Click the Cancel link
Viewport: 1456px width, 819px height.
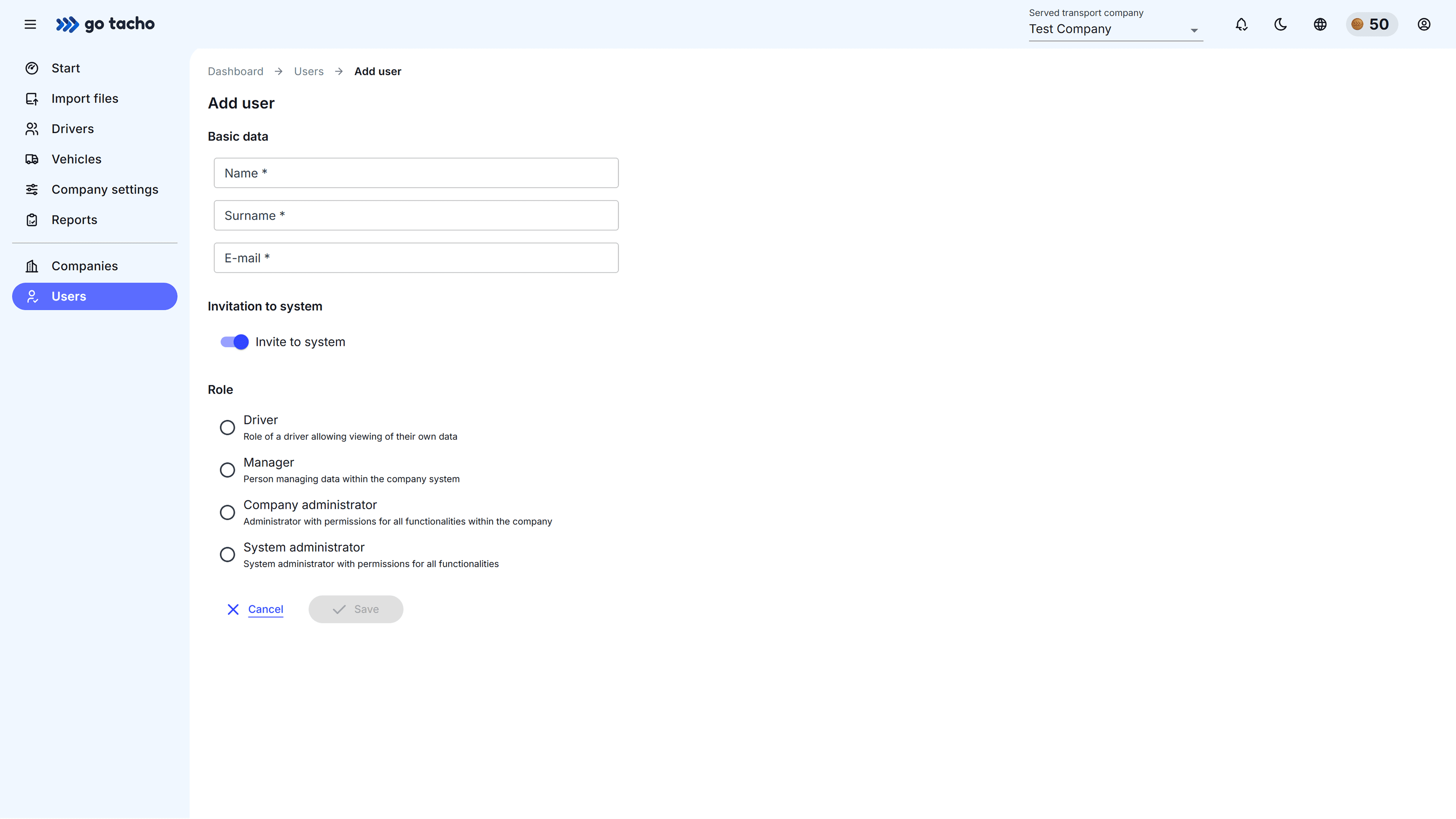(x=266, y=609)
